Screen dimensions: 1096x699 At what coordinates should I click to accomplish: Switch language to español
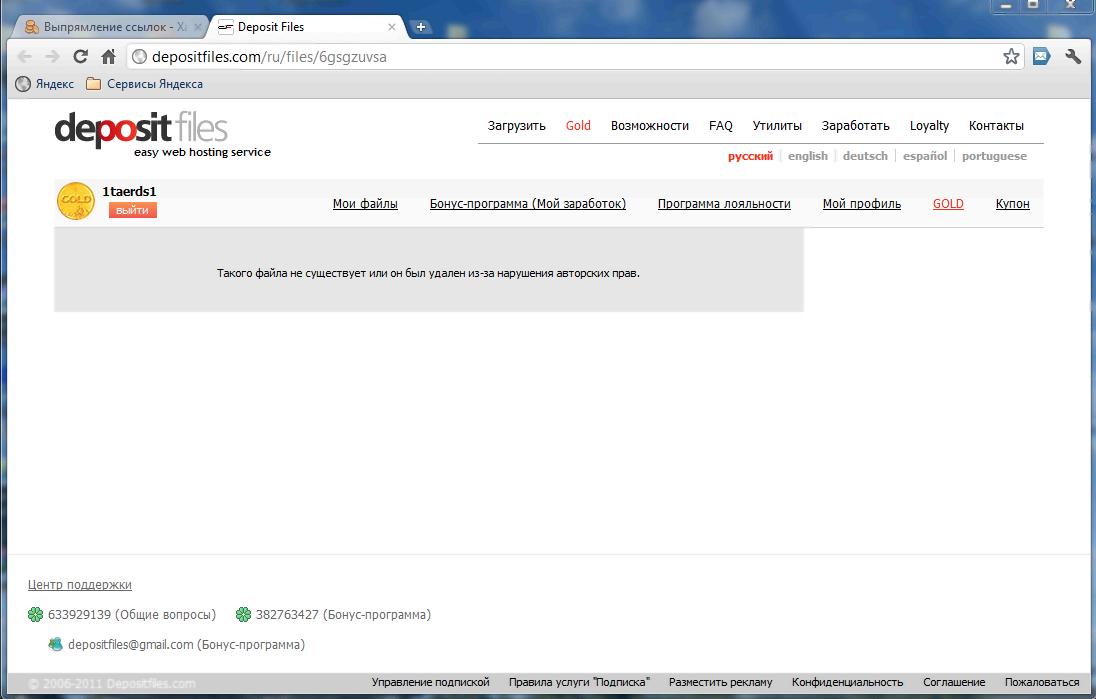pos(925,156)
